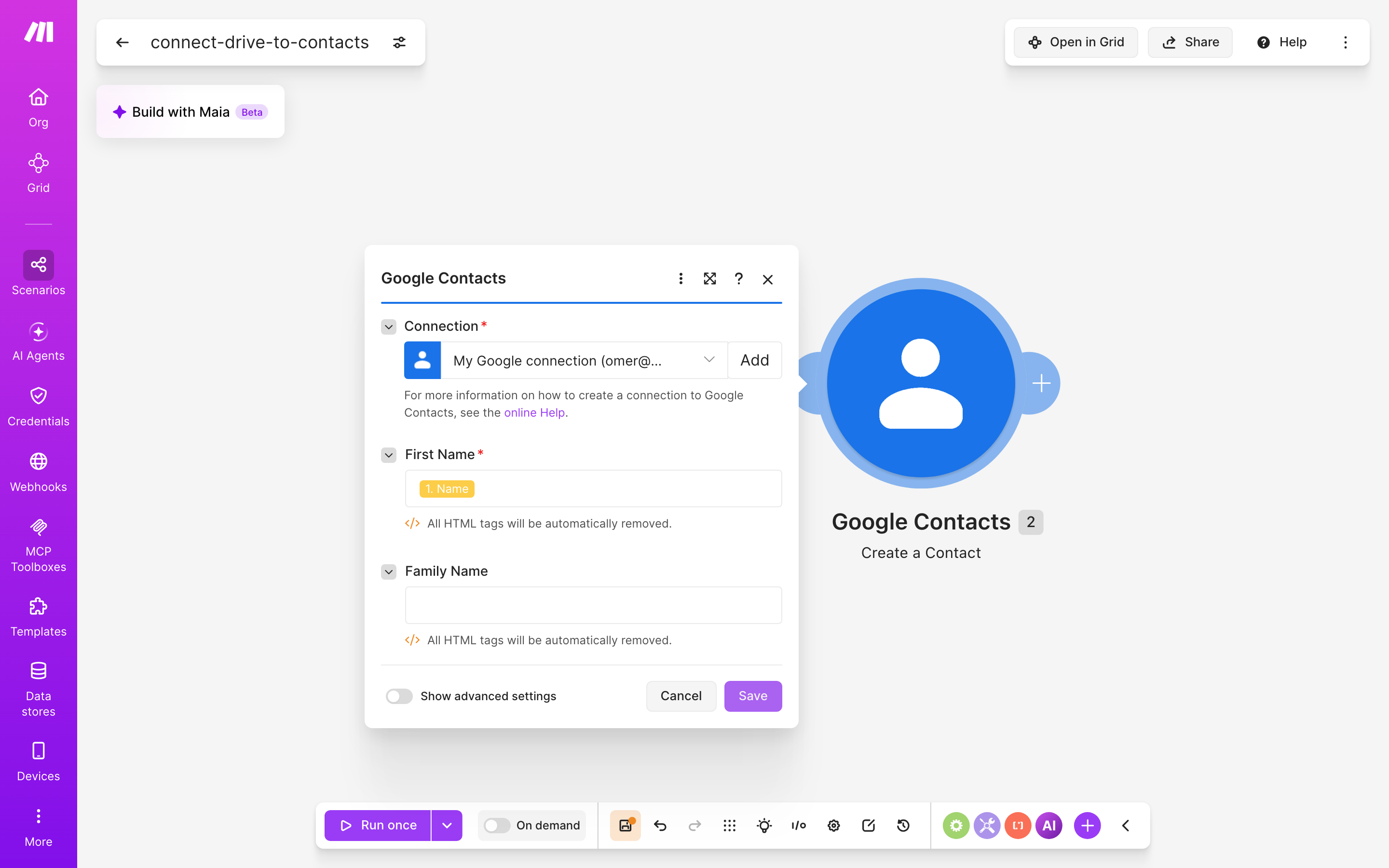Screen dimensions: 1389x868
Task: Open help for Google Contacts module
Action: pos(739,279)
